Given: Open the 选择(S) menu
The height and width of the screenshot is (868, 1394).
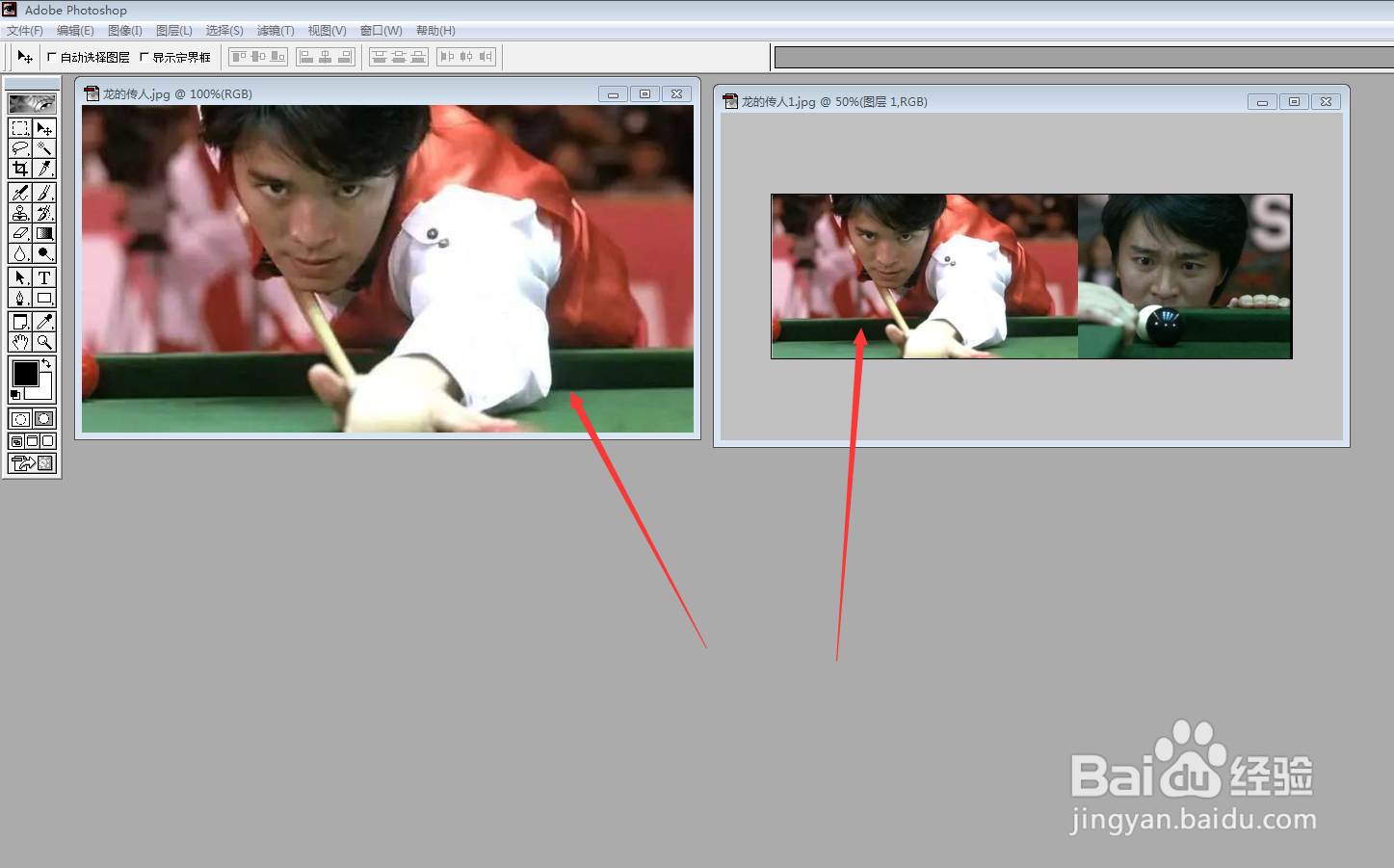Looking at the screenshot, I should coord(224,31).
